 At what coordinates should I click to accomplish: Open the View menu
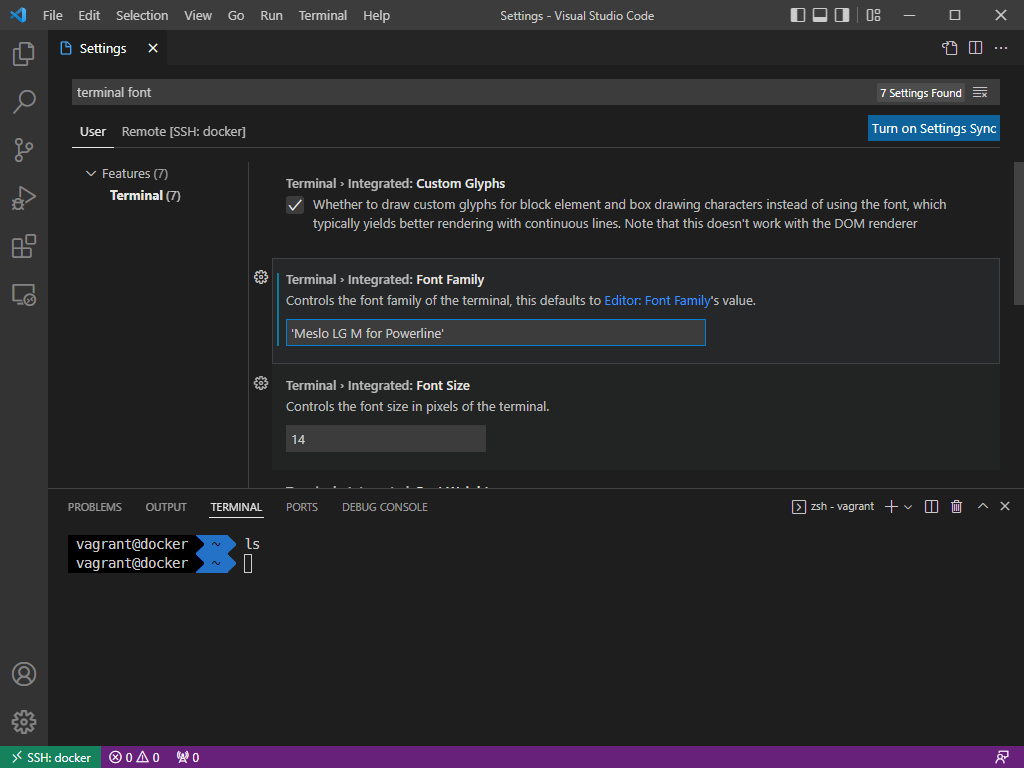pyautogui.click(x=198, y=16)
